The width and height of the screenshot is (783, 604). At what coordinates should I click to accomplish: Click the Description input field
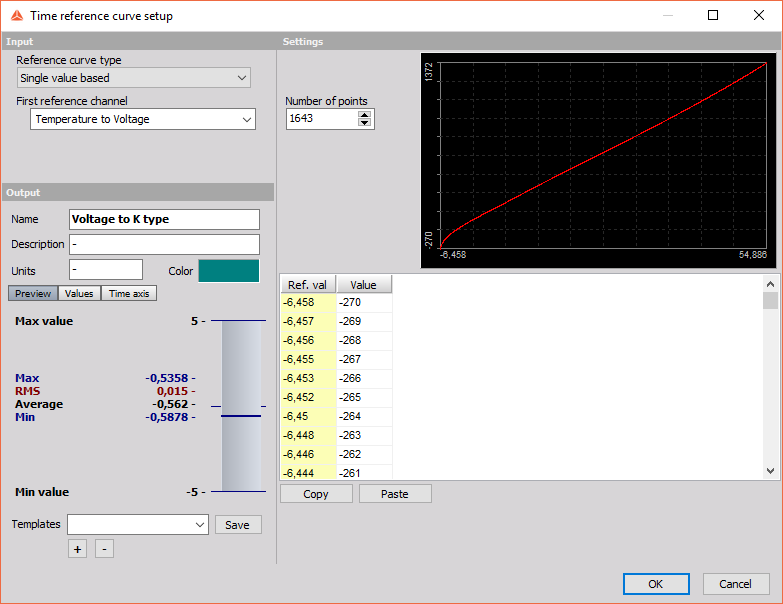click(164, 244)
